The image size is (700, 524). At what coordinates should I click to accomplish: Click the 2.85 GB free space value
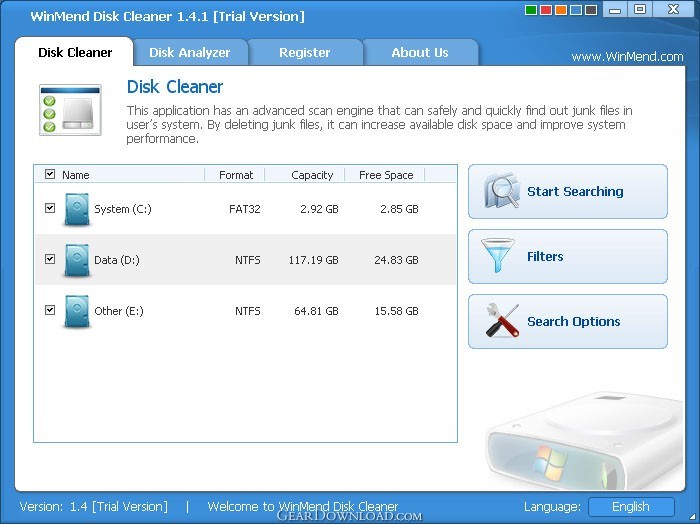coord(399,209)
